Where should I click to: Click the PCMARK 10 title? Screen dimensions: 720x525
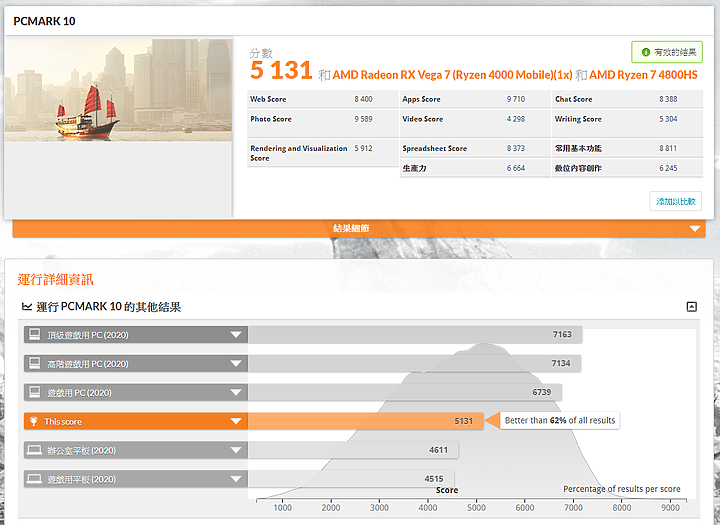pos(44,21)
